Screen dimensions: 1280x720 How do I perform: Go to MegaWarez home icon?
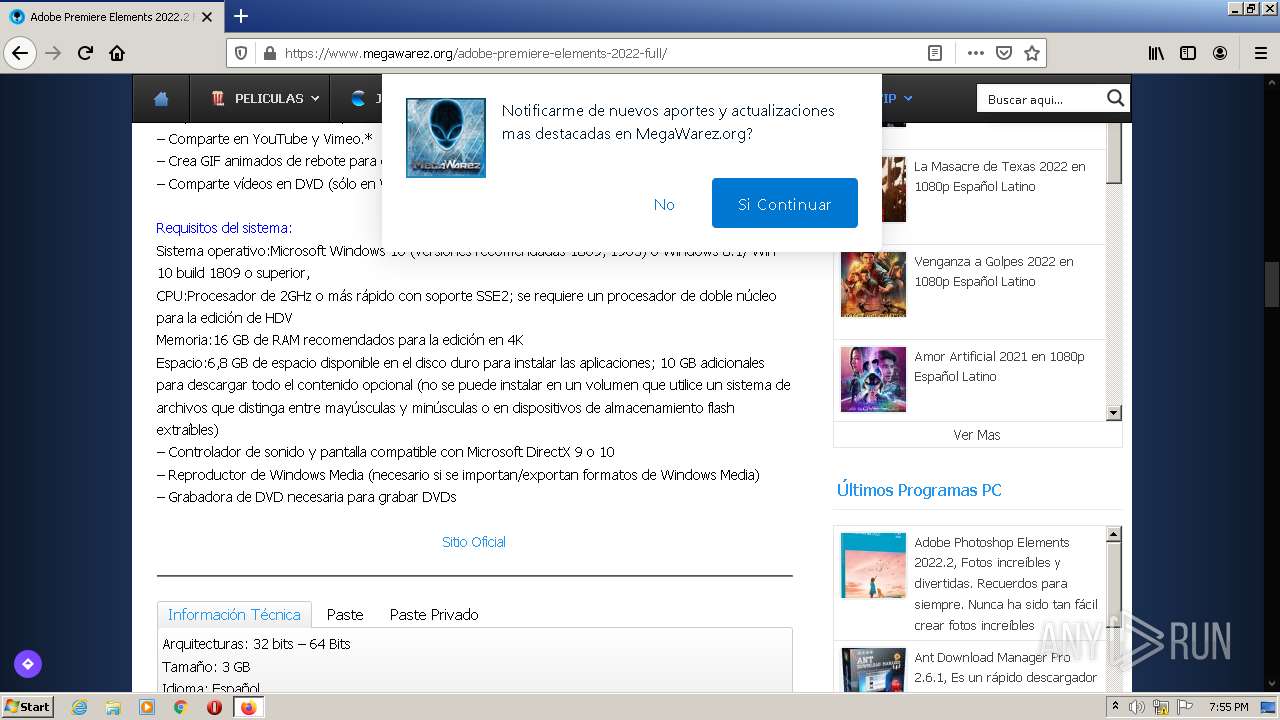point(161,99)
